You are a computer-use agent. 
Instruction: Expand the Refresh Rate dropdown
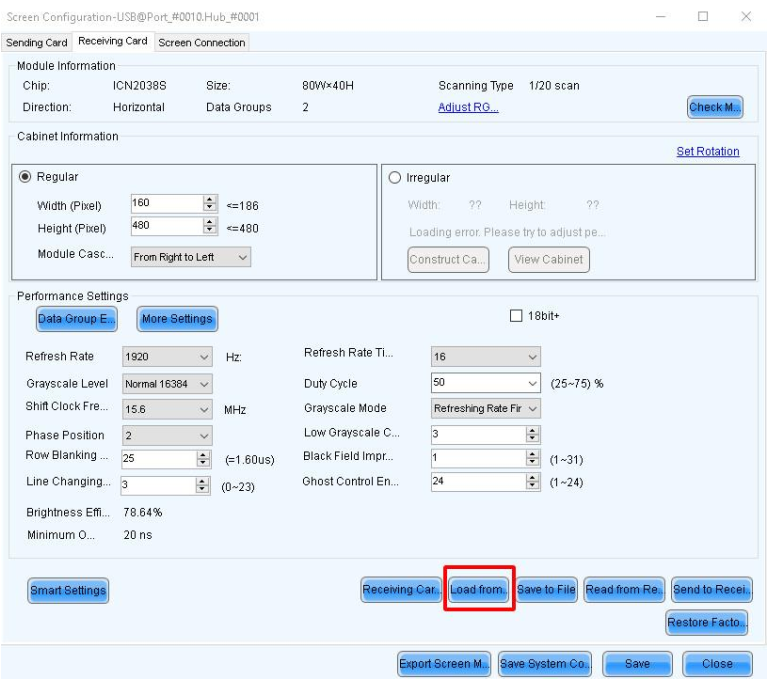(x=167, y=355)
